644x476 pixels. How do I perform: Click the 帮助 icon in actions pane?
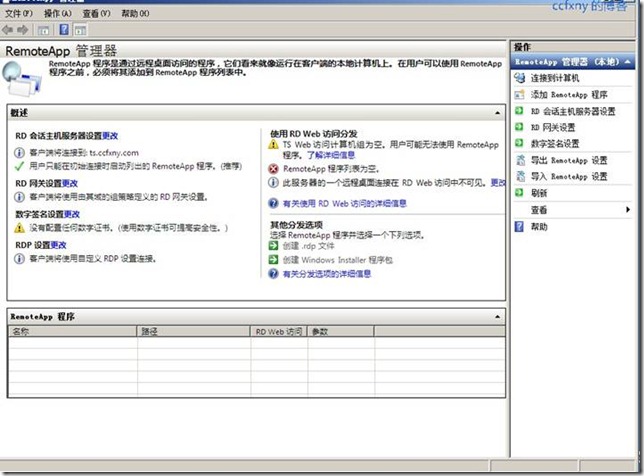tap(519, 226)
